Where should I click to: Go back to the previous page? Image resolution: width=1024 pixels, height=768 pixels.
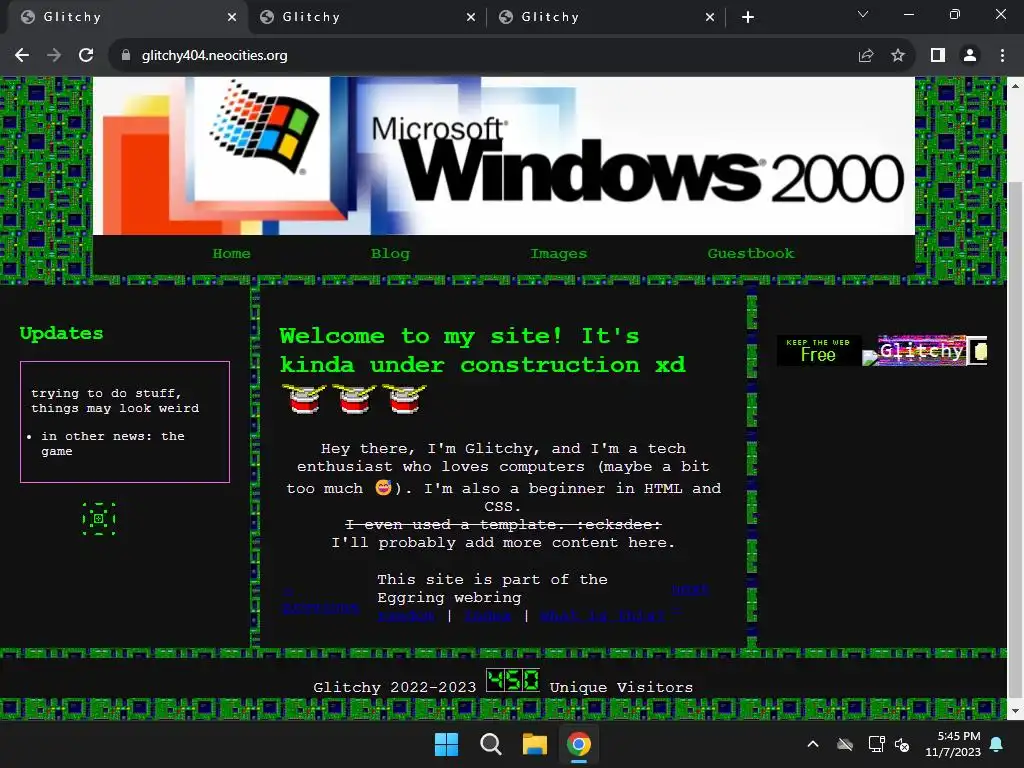(22, 56)
